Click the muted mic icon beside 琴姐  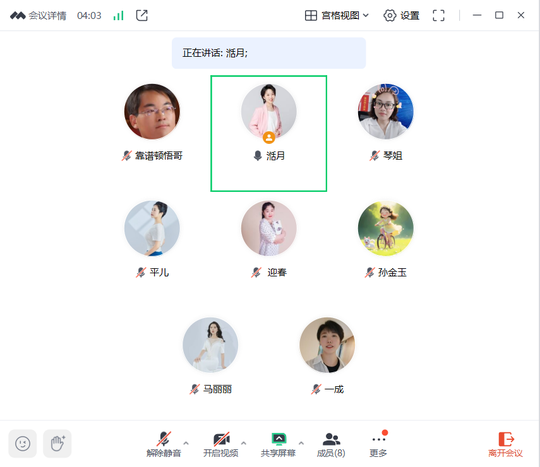375,156
